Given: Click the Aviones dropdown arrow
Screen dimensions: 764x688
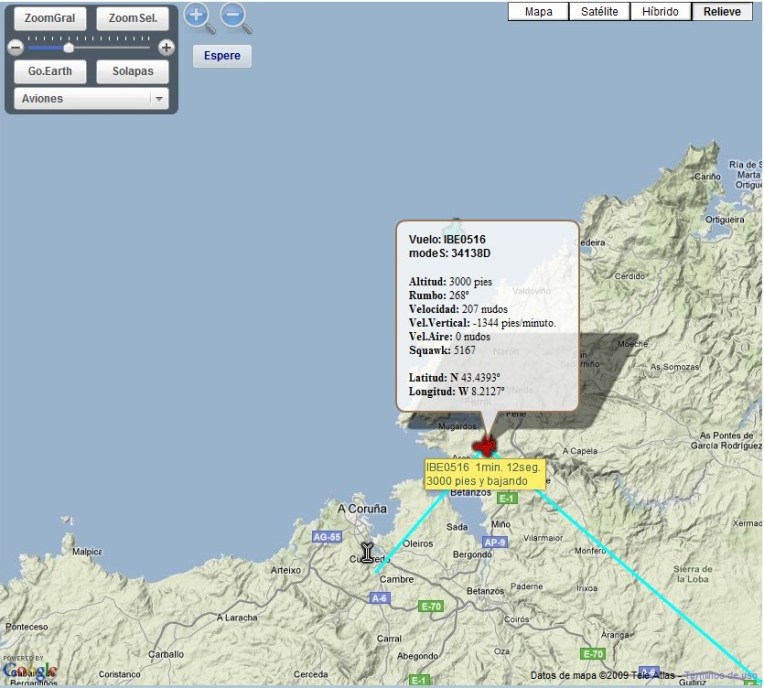Looking at the screenshot, I should point(158,99).
